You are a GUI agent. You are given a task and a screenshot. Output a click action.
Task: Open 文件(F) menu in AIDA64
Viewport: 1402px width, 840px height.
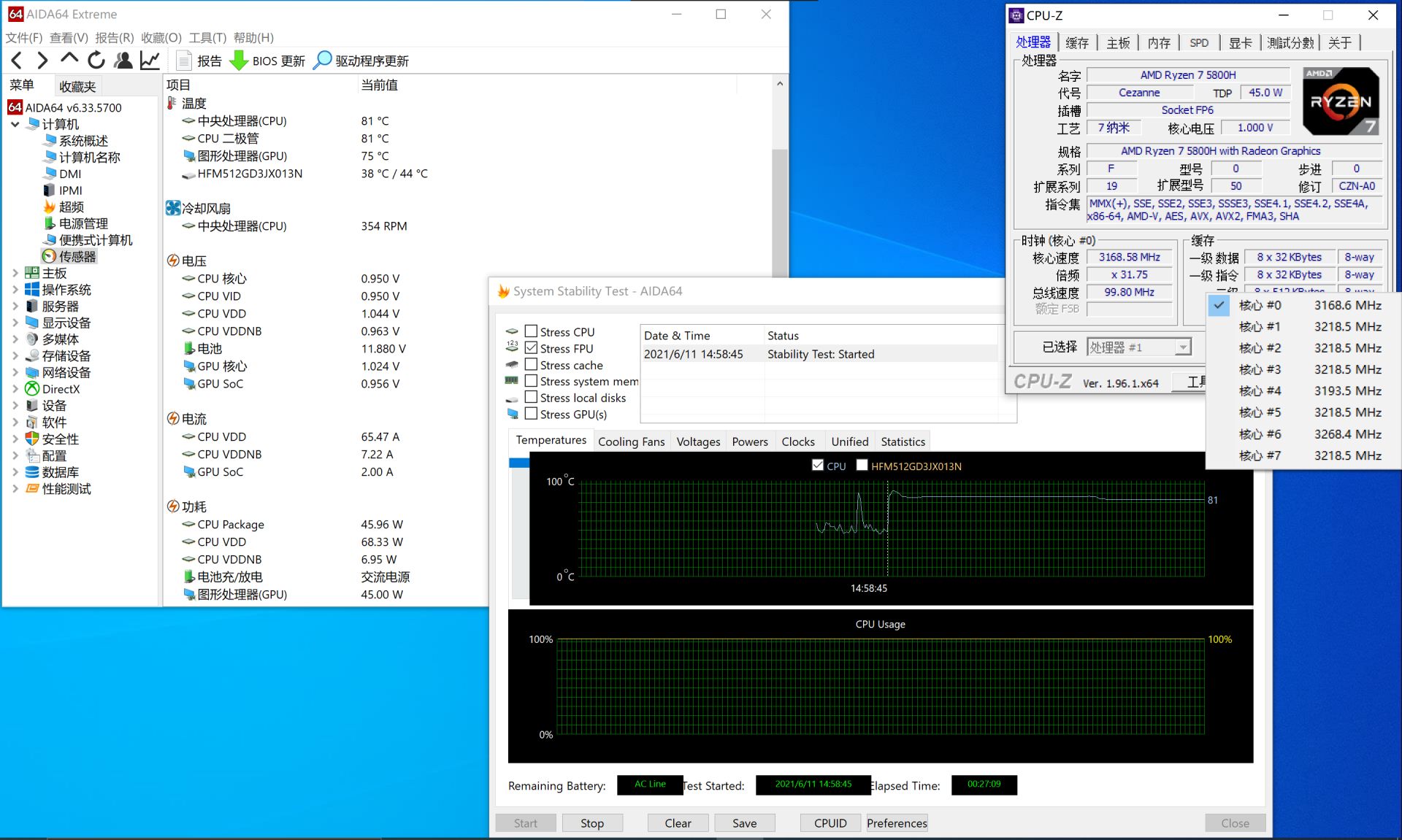(x=23, y=37)
